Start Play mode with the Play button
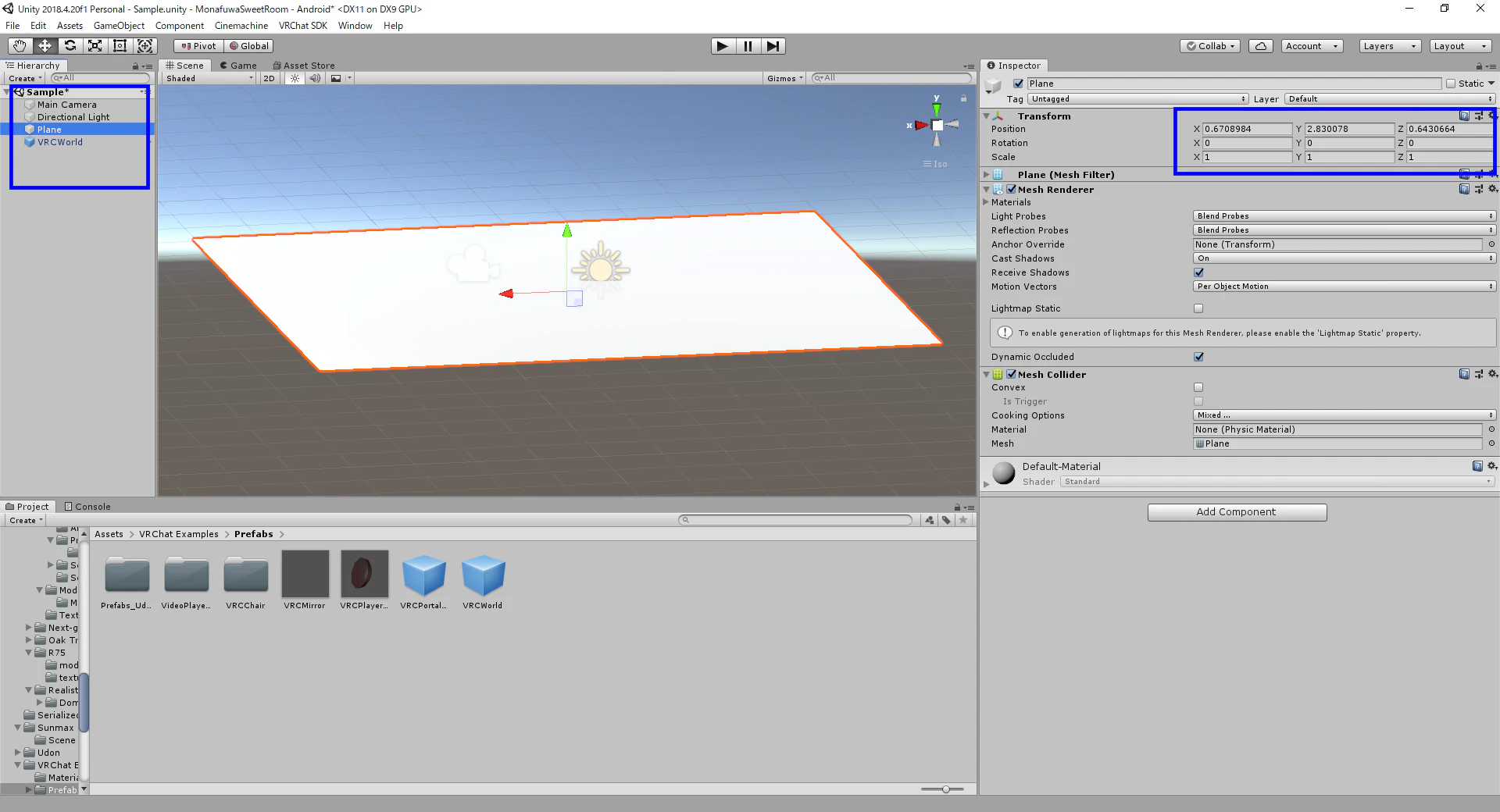1500x812 pixels. coord(723,46)
